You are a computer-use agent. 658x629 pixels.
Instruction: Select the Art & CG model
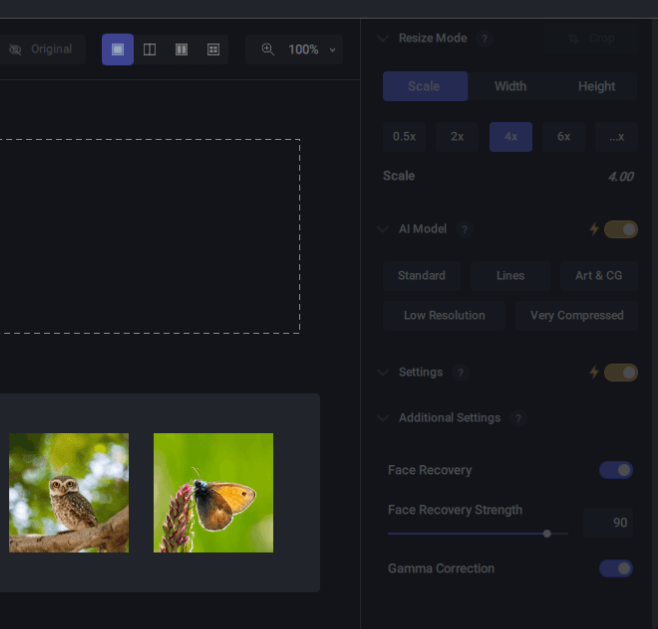click(x=598, y=275)
